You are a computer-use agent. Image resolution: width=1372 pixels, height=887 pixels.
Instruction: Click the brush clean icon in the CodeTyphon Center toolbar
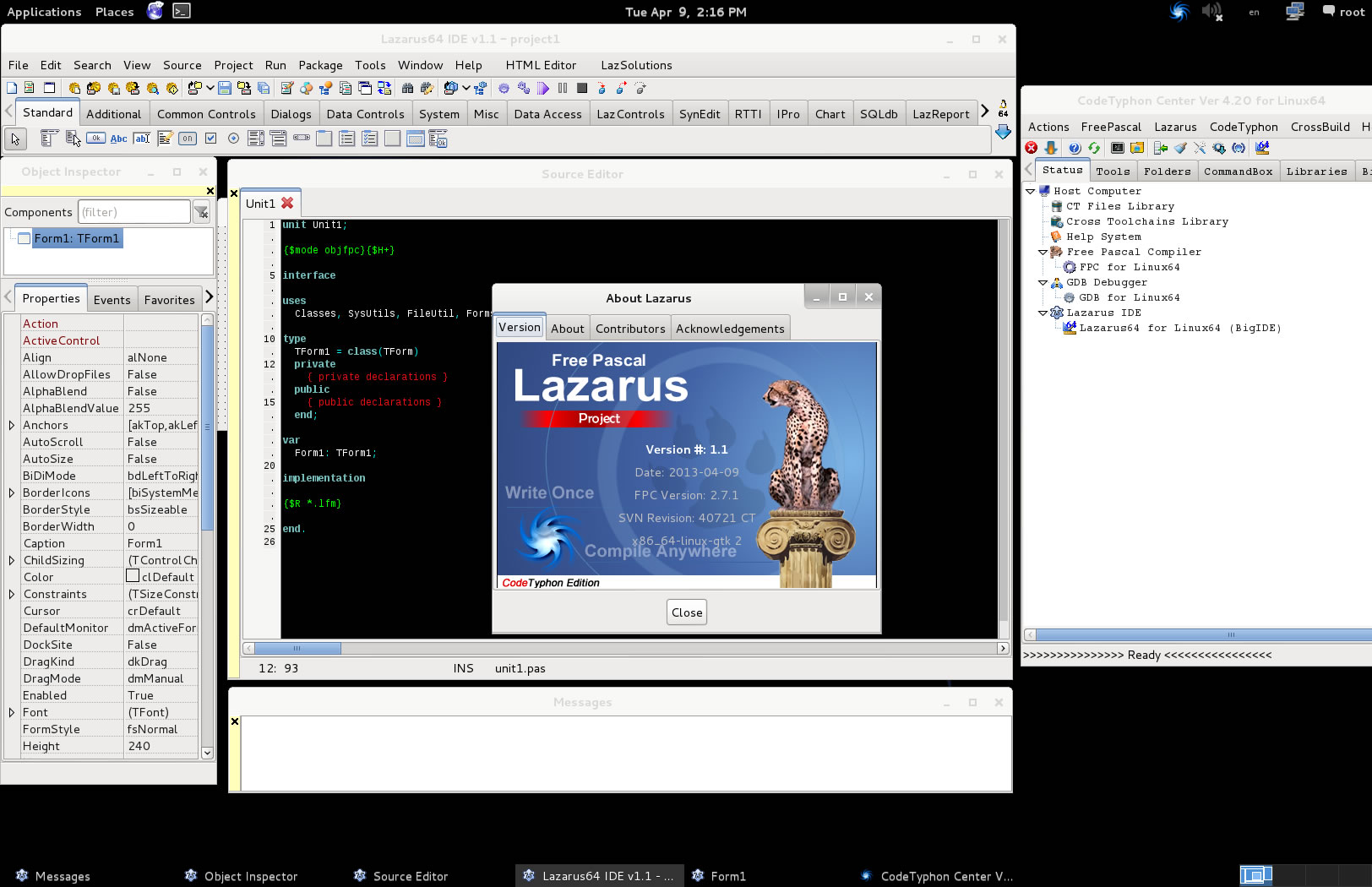[x=1180, y=148]
